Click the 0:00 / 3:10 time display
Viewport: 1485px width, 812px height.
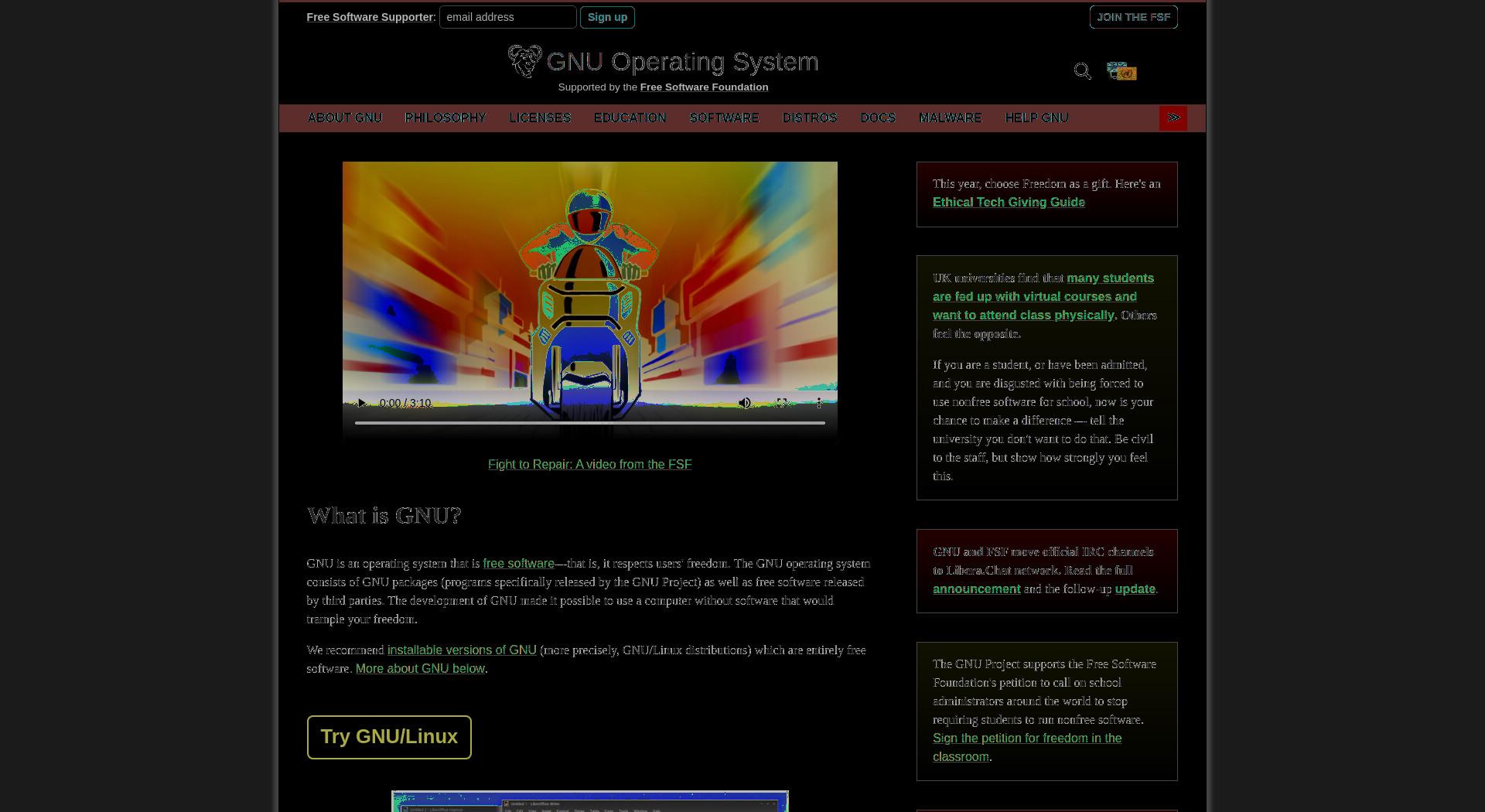coord(405,403)
